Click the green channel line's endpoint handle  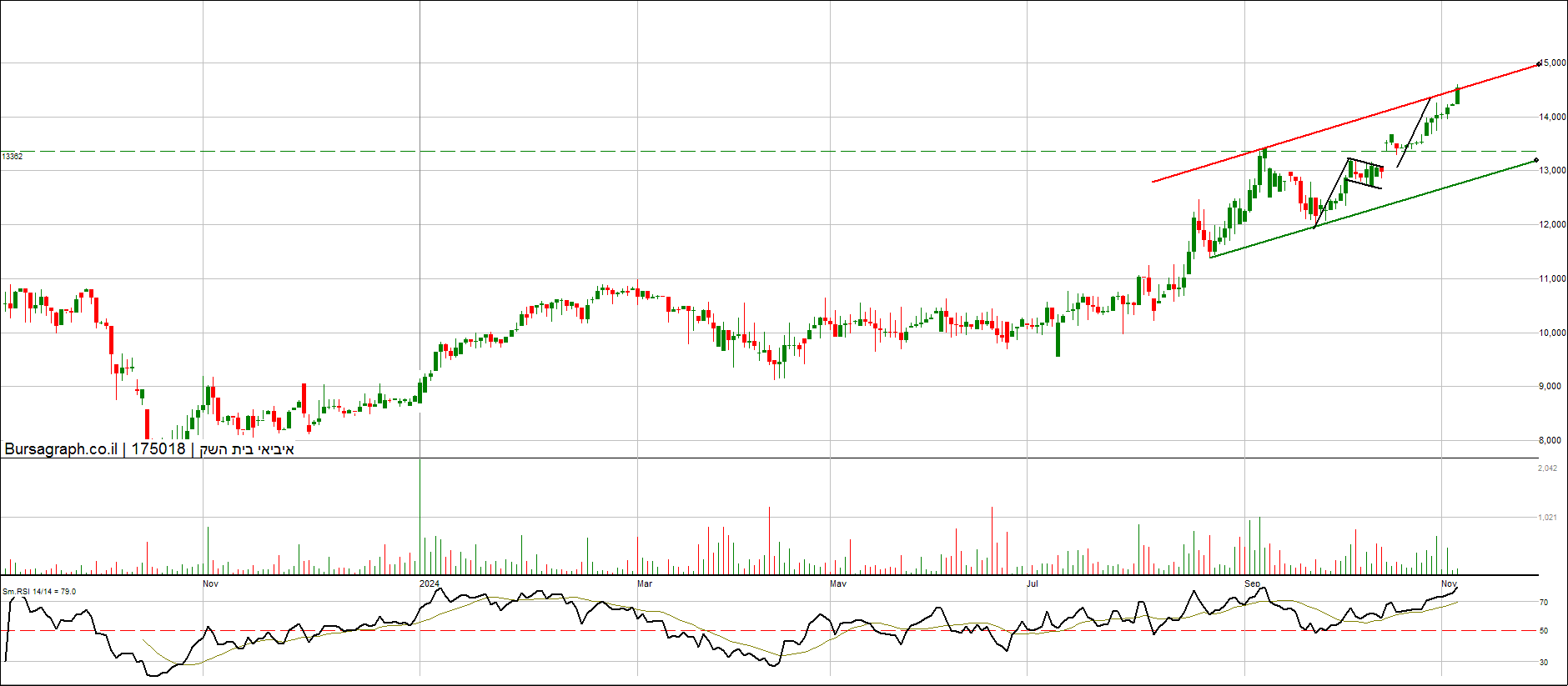(x=1535, y=160)
